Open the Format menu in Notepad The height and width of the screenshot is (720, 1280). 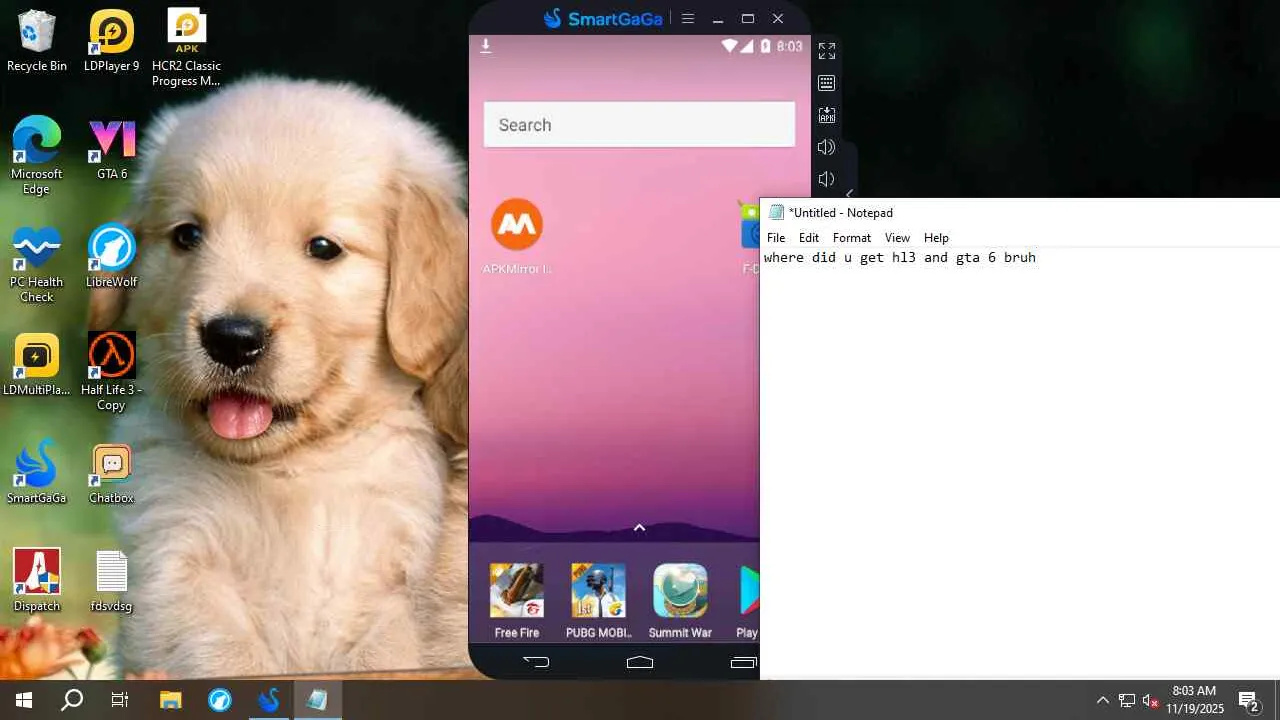(852, 238)
